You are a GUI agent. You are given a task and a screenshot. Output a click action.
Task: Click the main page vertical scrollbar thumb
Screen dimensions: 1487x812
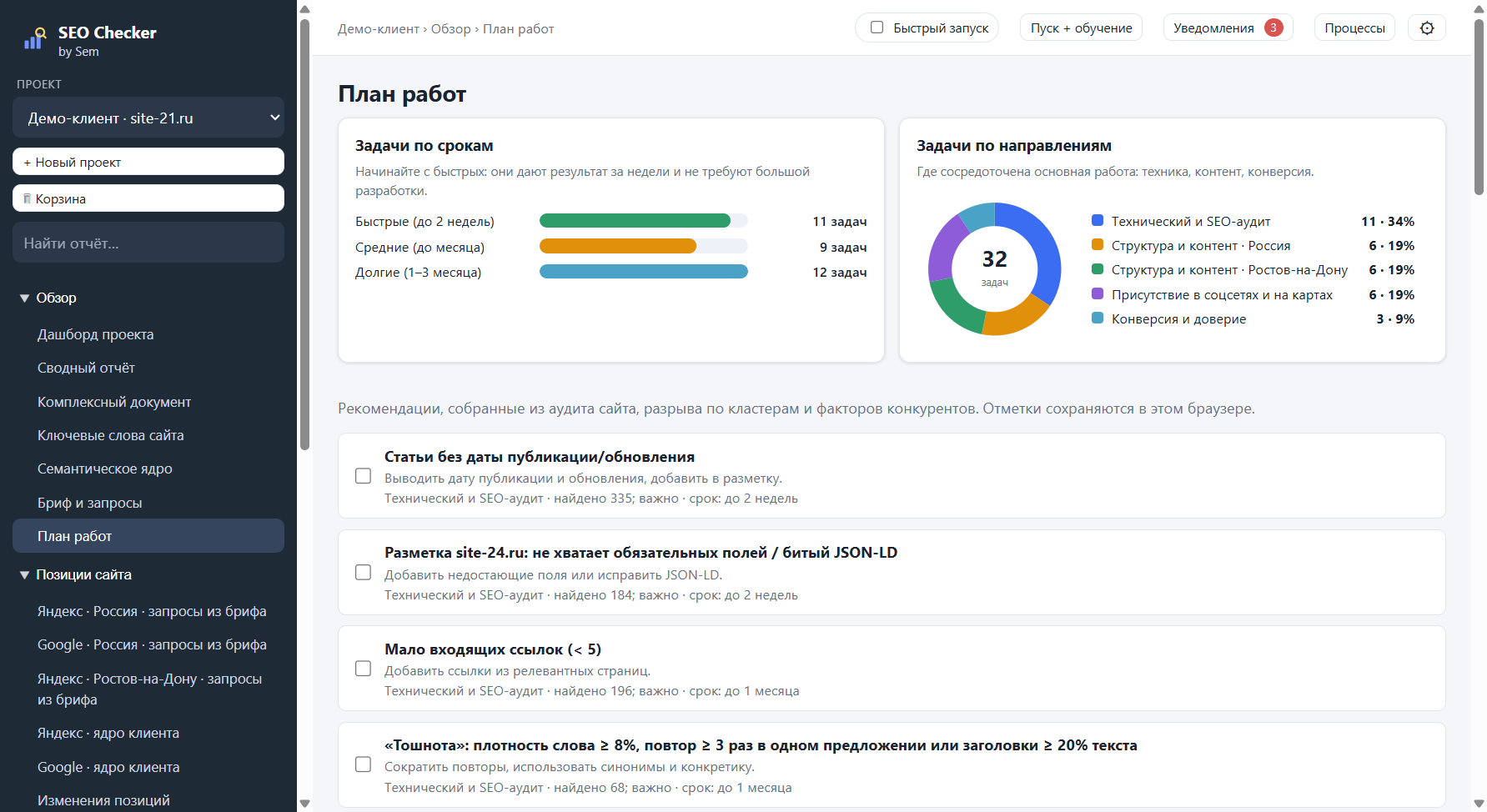coord(1479,107)
